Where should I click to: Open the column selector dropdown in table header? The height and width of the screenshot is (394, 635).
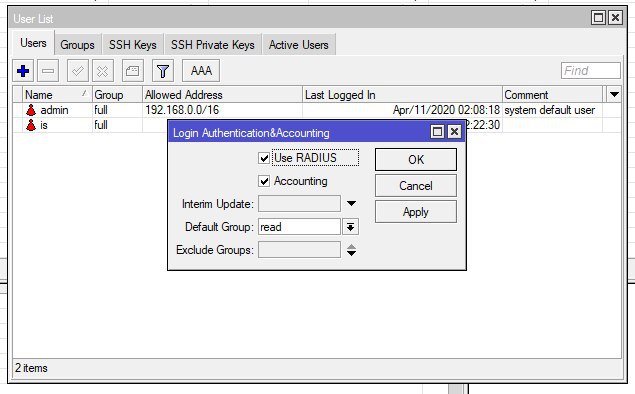[614, 95]
